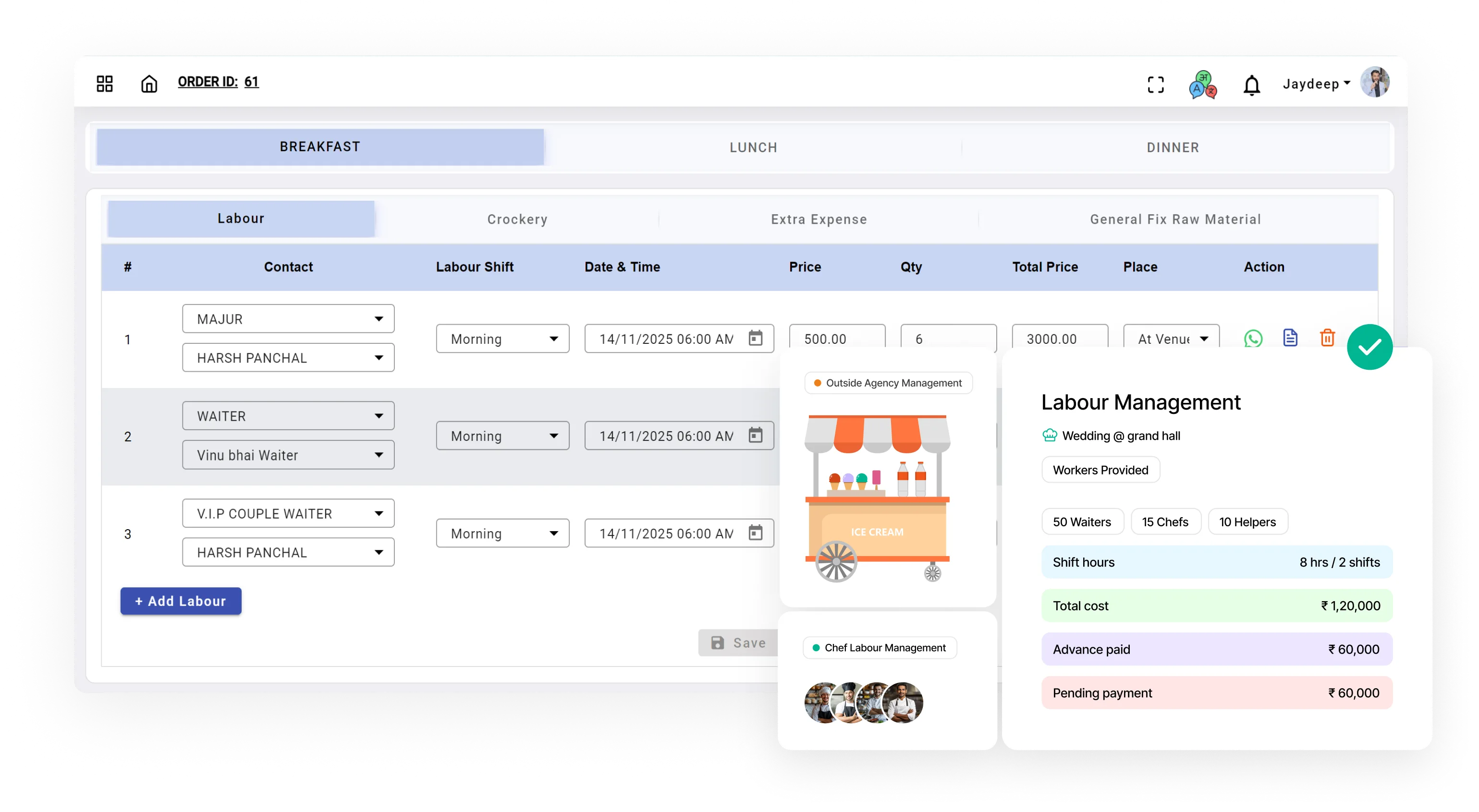
Task: Open notifications via the bell icon
Action: pyautogui.click(x=1252, y=85)
